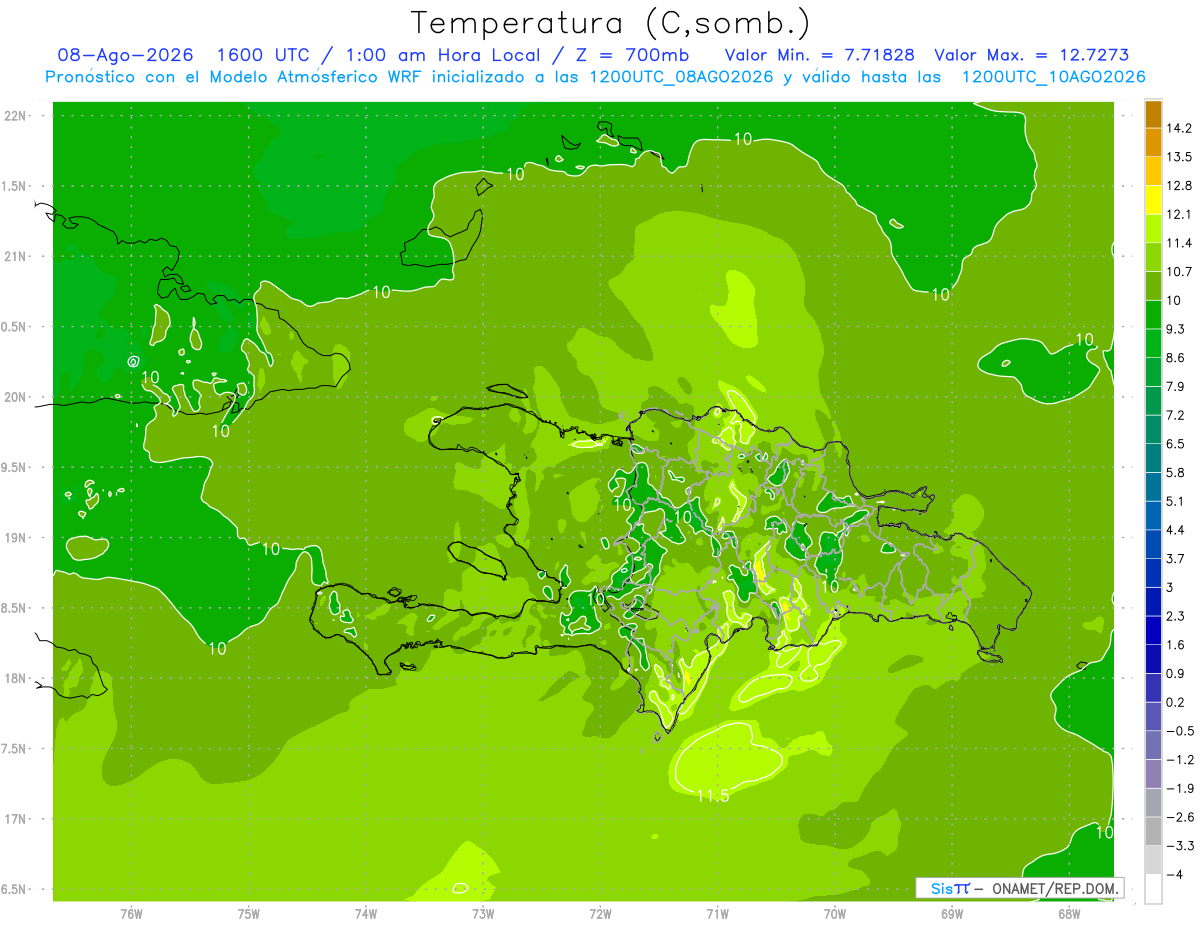
Task: Click the orange-brown swatch above 14.2
Action: pos(1153,114)
